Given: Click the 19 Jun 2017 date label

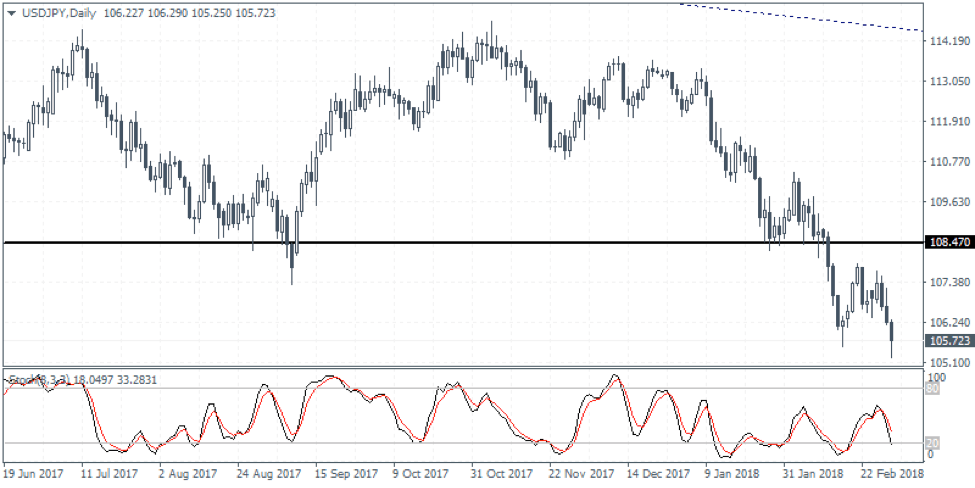Looking at the screenshot, I should tap(35, 471).
